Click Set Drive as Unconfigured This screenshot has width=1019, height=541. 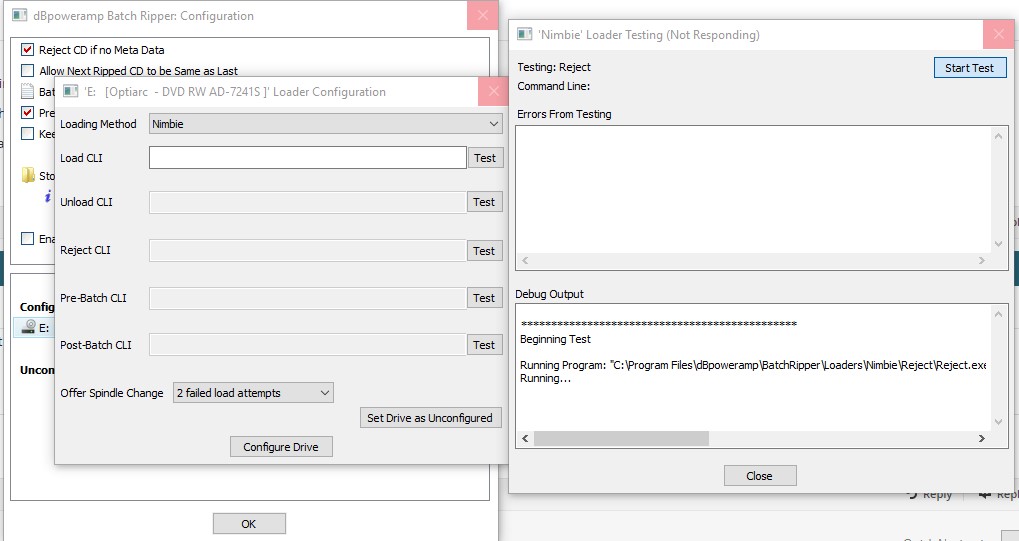(429, 418)
